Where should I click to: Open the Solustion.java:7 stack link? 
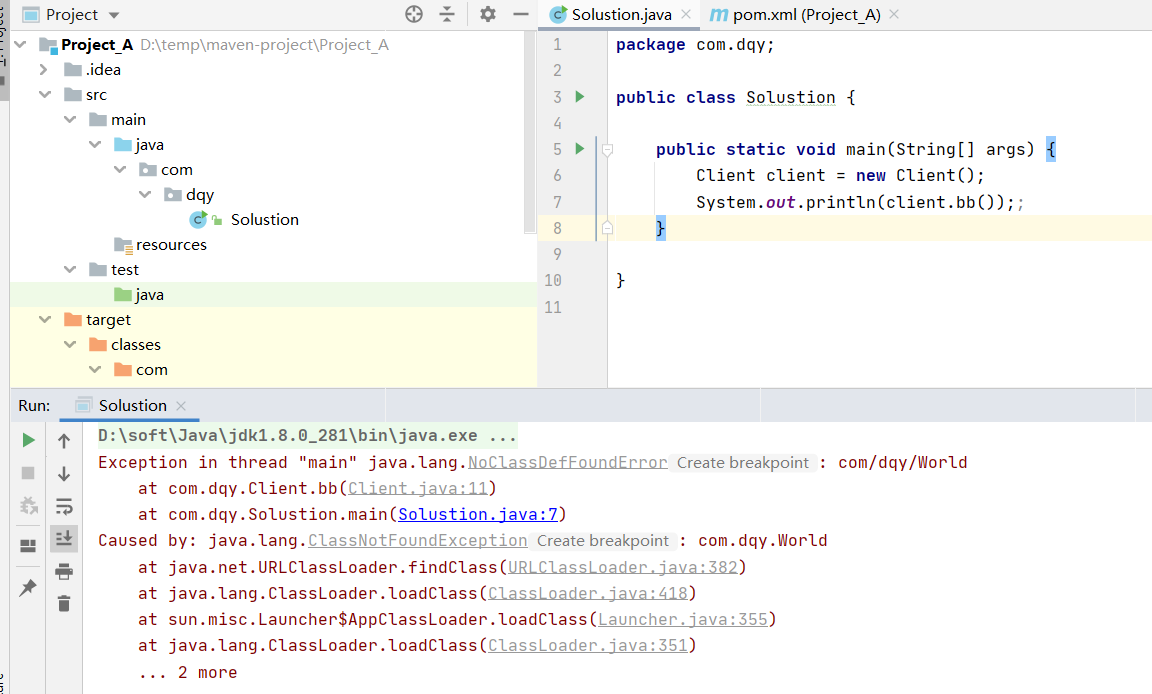click(x=478, y=515)
